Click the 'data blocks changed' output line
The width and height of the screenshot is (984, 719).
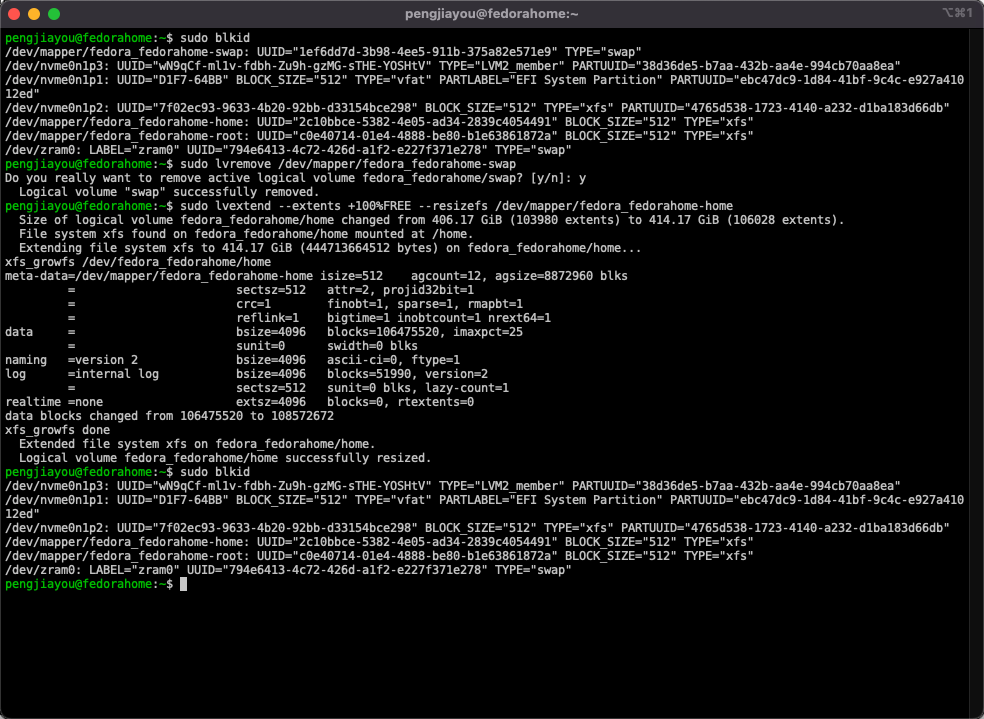[169, 415]
